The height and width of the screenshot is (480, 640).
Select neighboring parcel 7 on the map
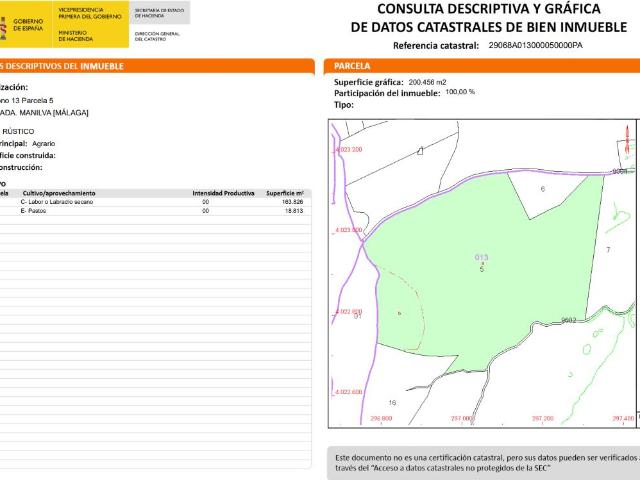click(x=607, y=247)
